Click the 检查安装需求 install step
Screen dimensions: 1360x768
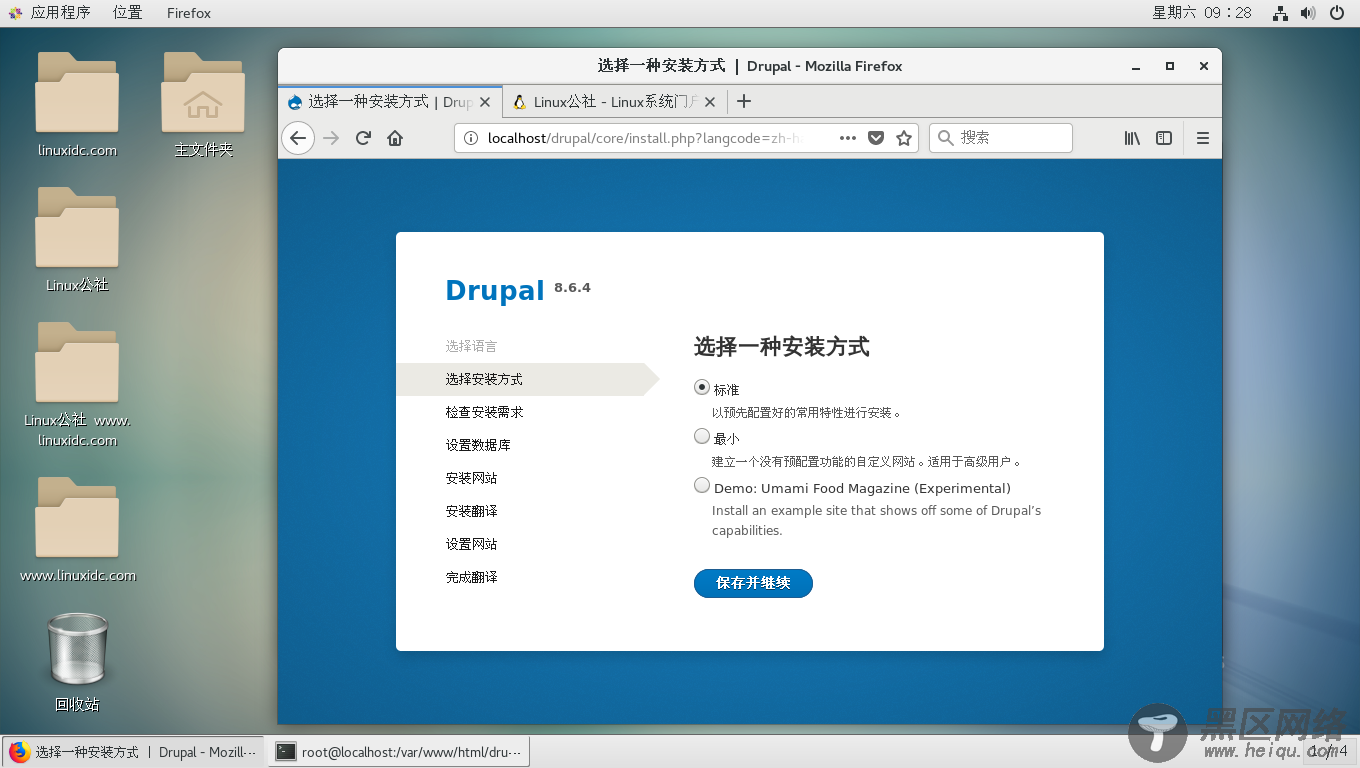pos(484,412)
